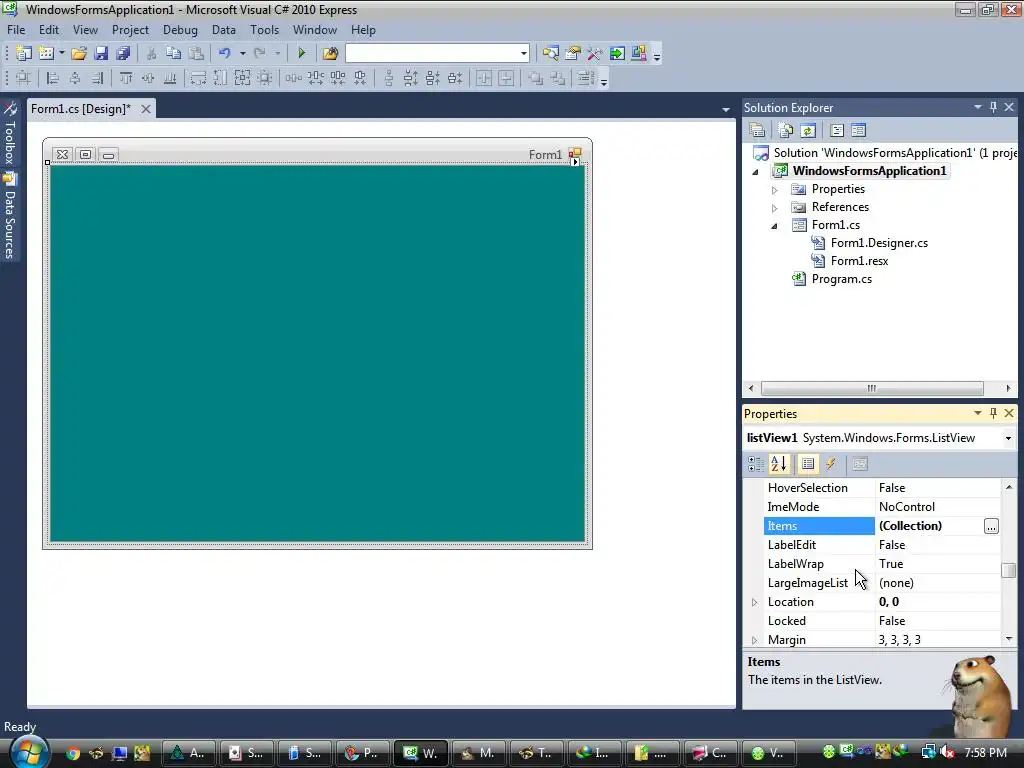Click the ellipsis button for Items collection

(991, 526)
